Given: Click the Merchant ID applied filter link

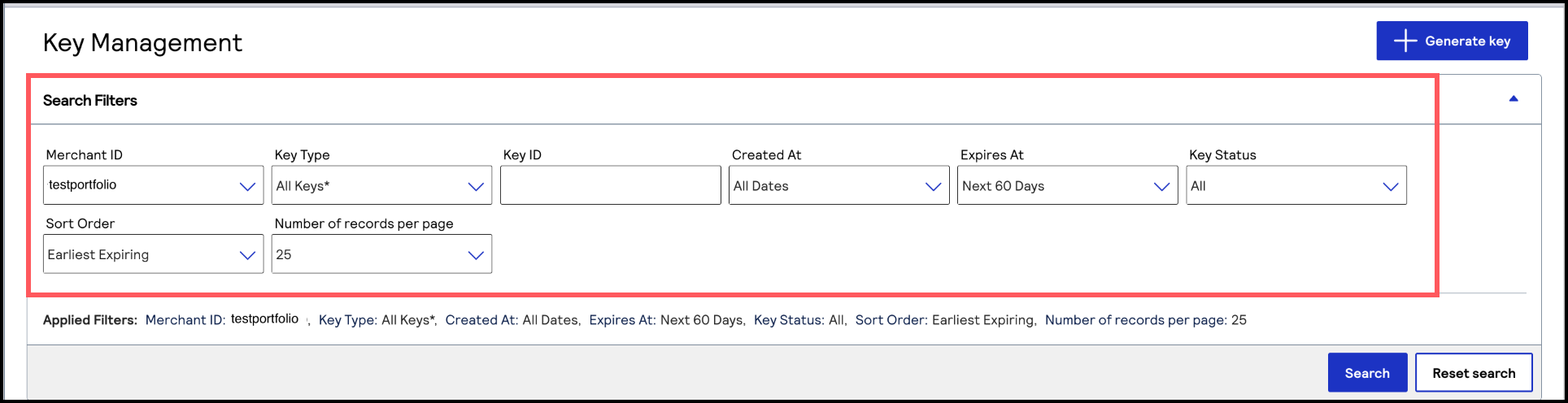Looking at the screenshot, I should pos(185,320).
